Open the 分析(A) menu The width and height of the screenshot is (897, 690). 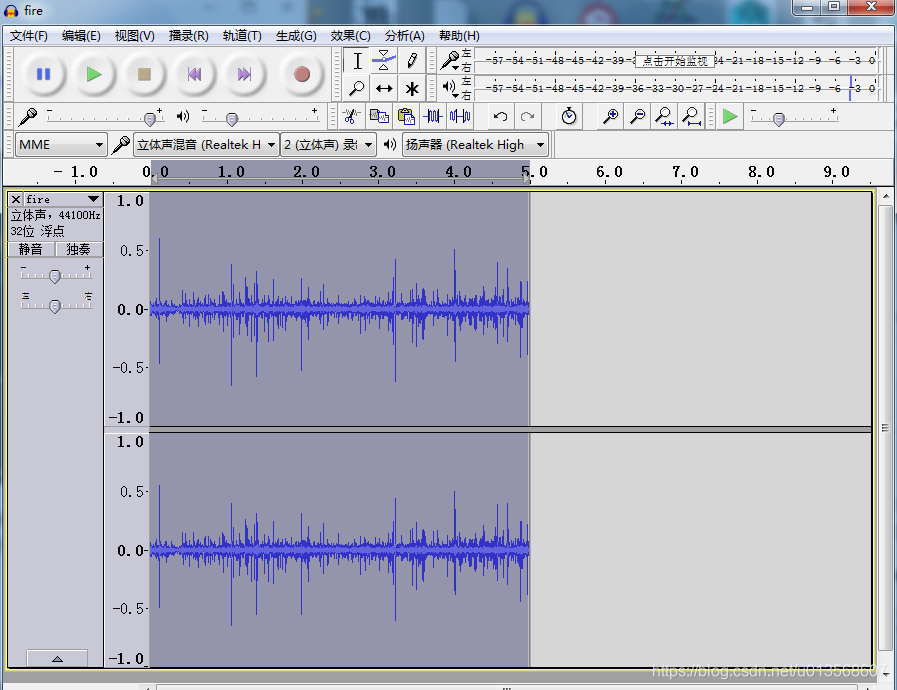[404, 36]
